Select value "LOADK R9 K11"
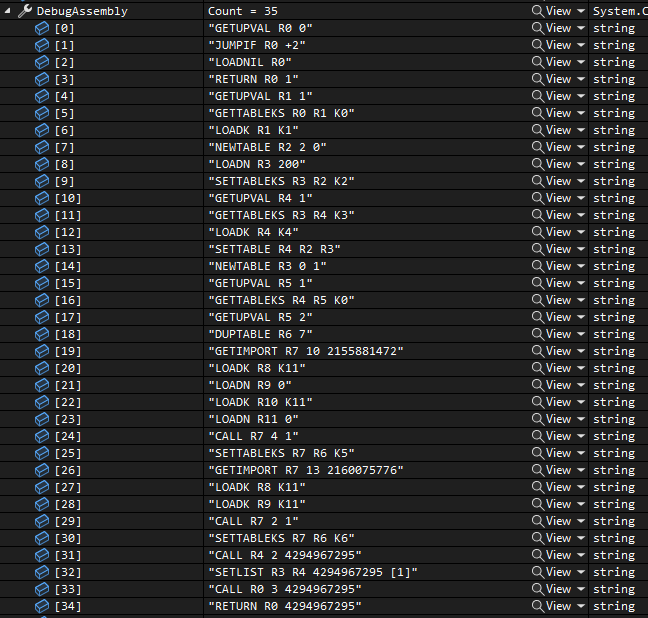 click(x=257, y=504)
